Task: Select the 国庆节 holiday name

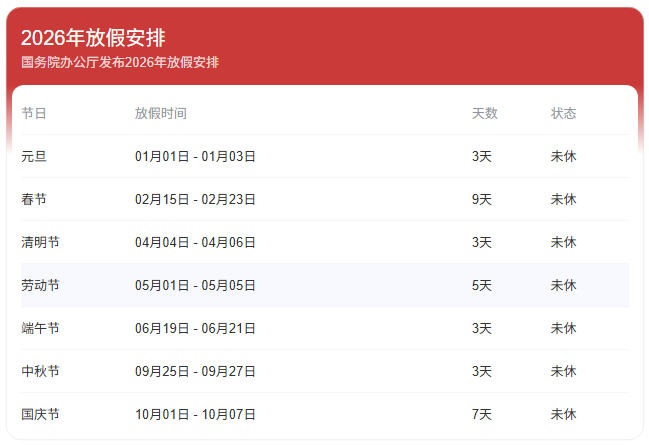Action: (x=40, y=414)
